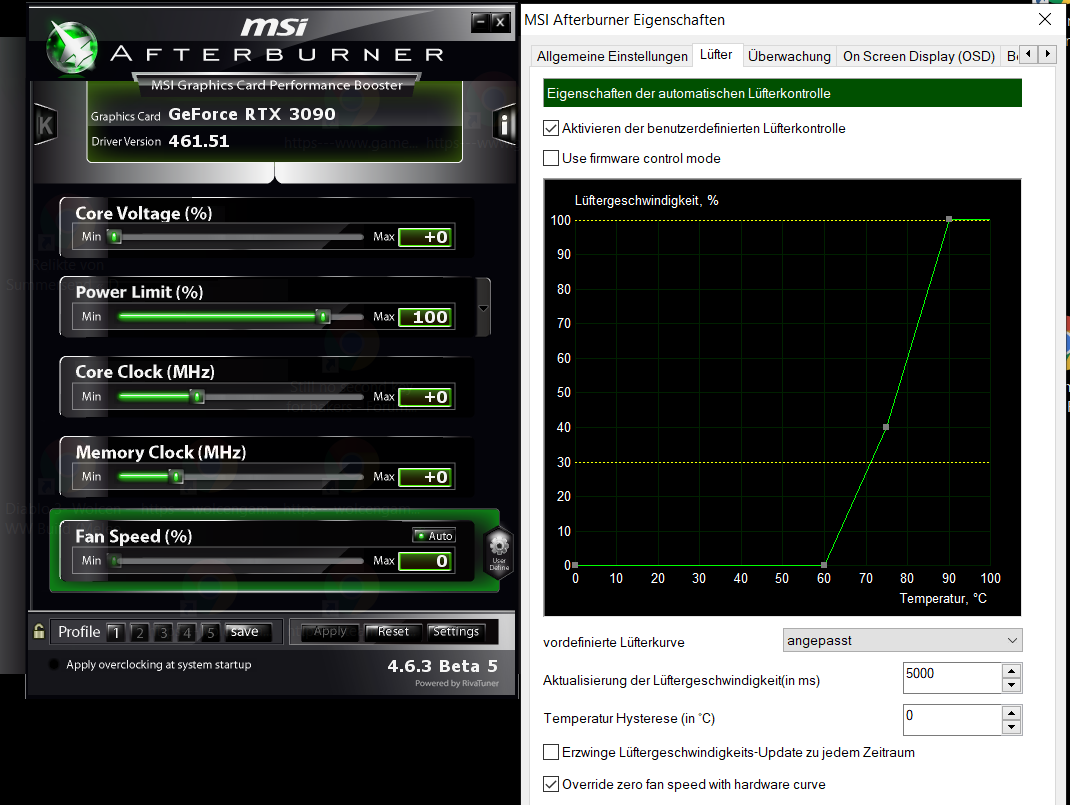Toggle the profile lock padlock icon
The height and width of the screenshot is (805, 1070).
39,632
